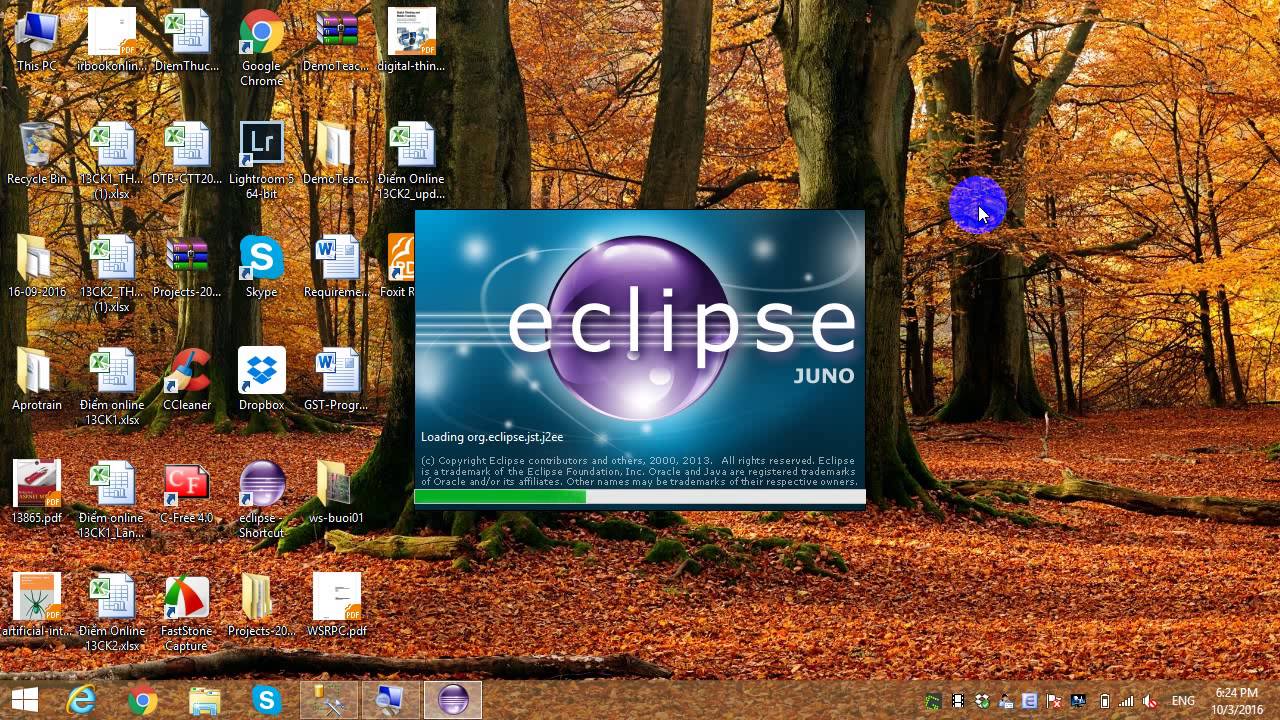1280x720 pixels.
Task: Switch to the Eclipse taskbar button
Action: pos(453,700)
